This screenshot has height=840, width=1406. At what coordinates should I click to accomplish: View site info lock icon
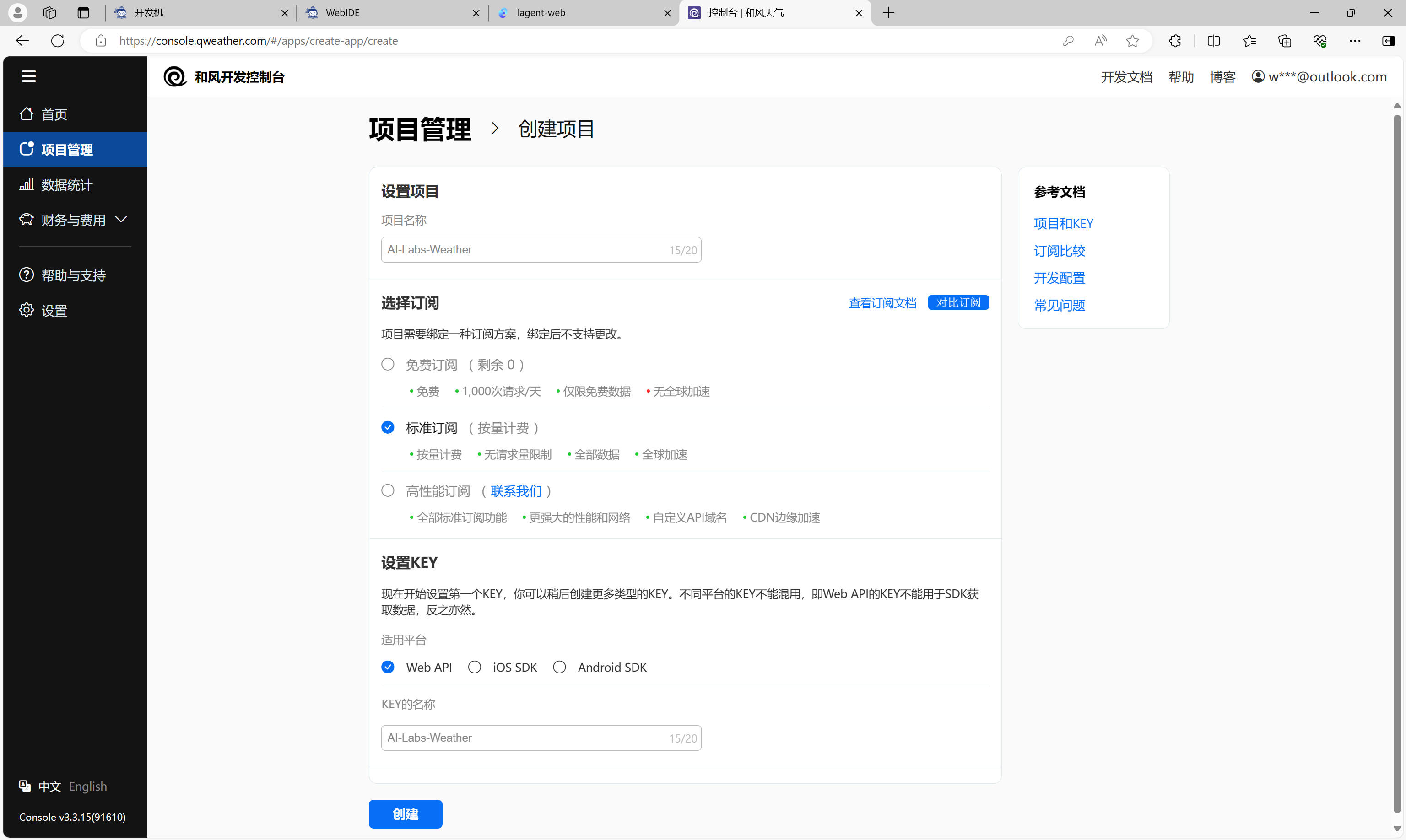pos(101,41)
